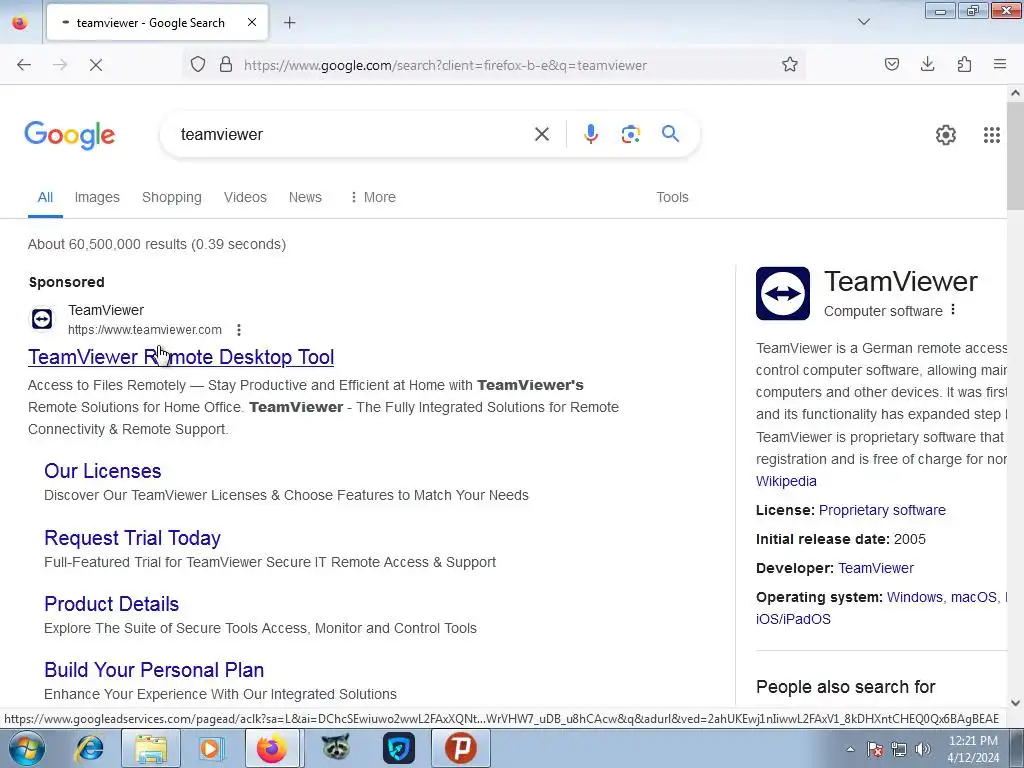Open the Google apps grid
The image size is (1024, 768).
coord(991,135)
